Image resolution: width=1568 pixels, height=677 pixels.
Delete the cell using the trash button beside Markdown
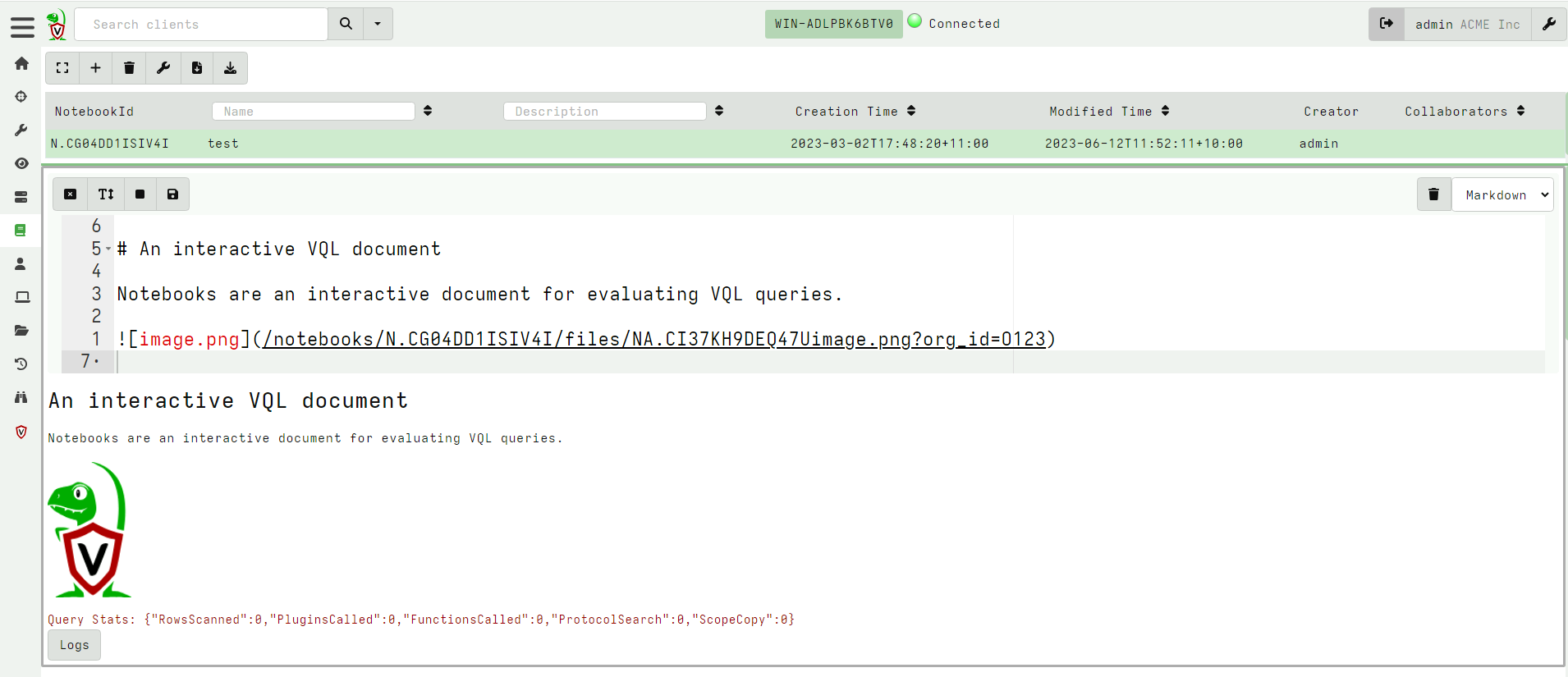[x=1433, y=194]
